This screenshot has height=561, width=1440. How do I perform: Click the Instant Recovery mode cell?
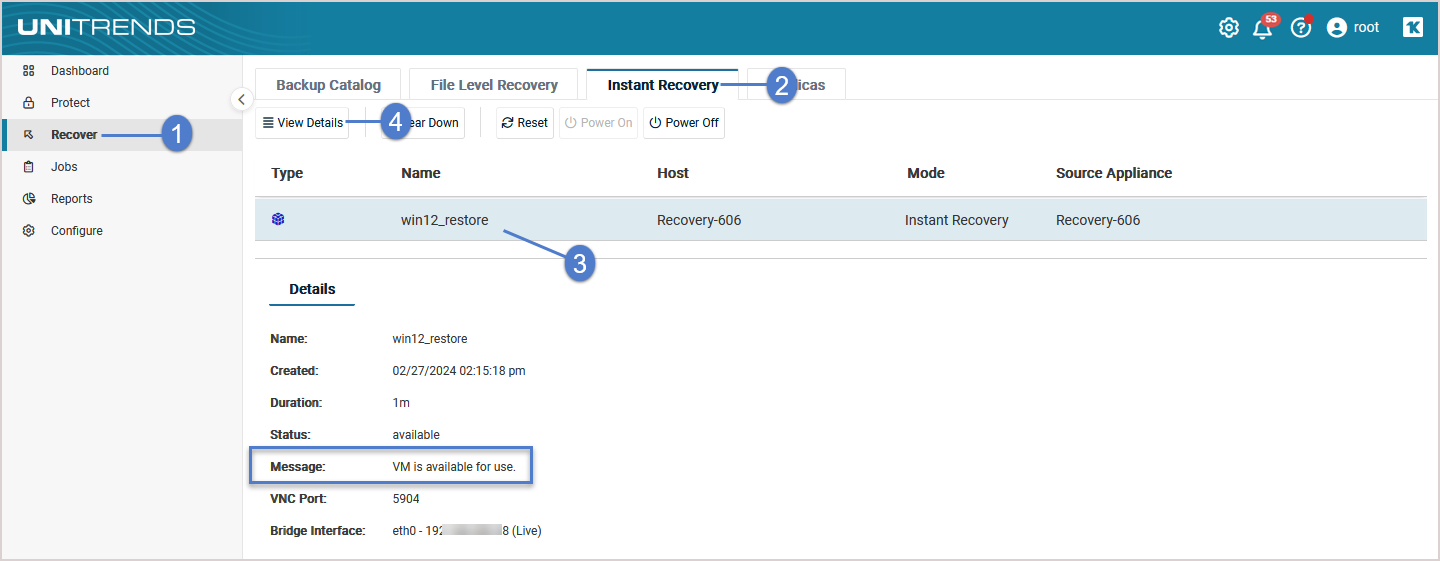(957, 220)
